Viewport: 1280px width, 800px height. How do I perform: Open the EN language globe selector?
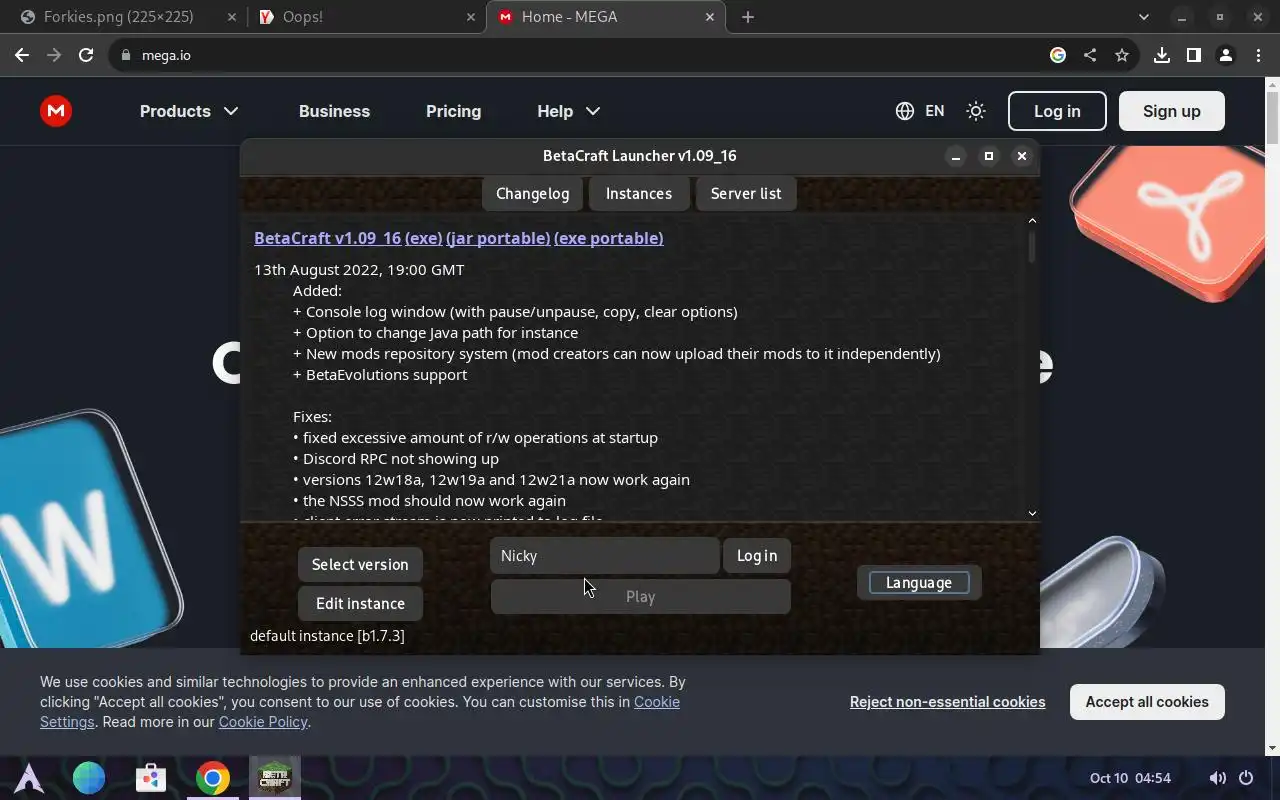pos(920,111)
